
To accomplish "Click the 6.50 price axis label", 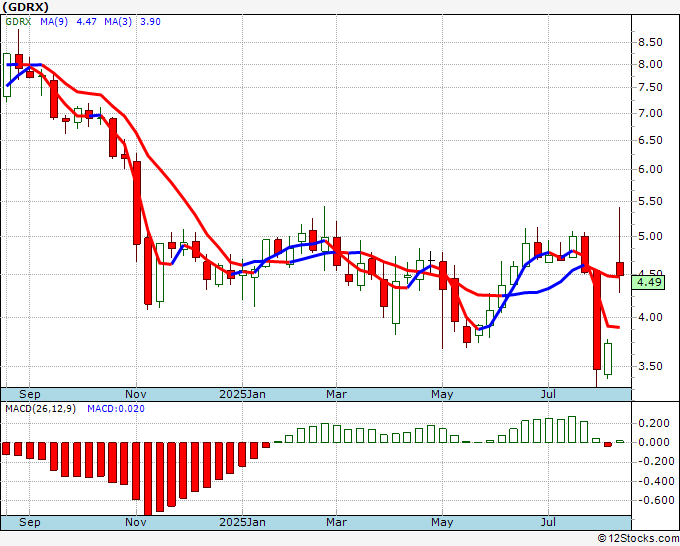I will click(x=650, y=141).
